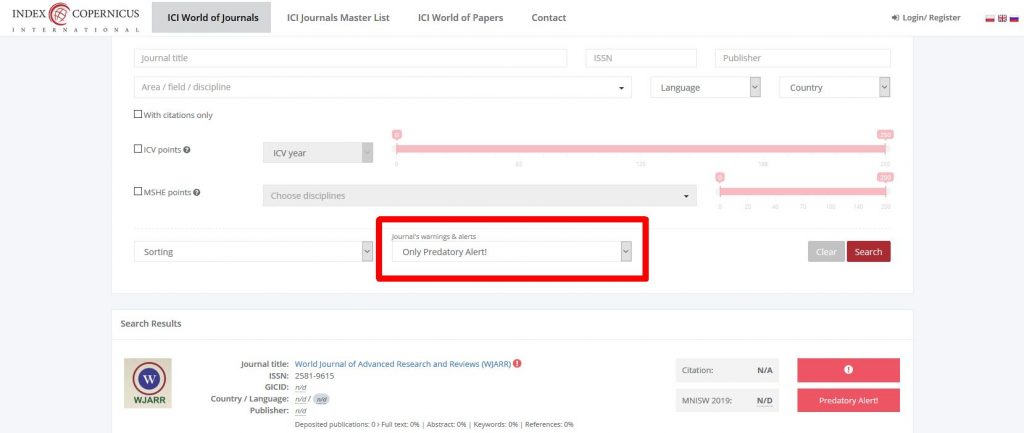Tick the MSHE points checkbox
The image size is (1024, 433).
pos(138,191)
